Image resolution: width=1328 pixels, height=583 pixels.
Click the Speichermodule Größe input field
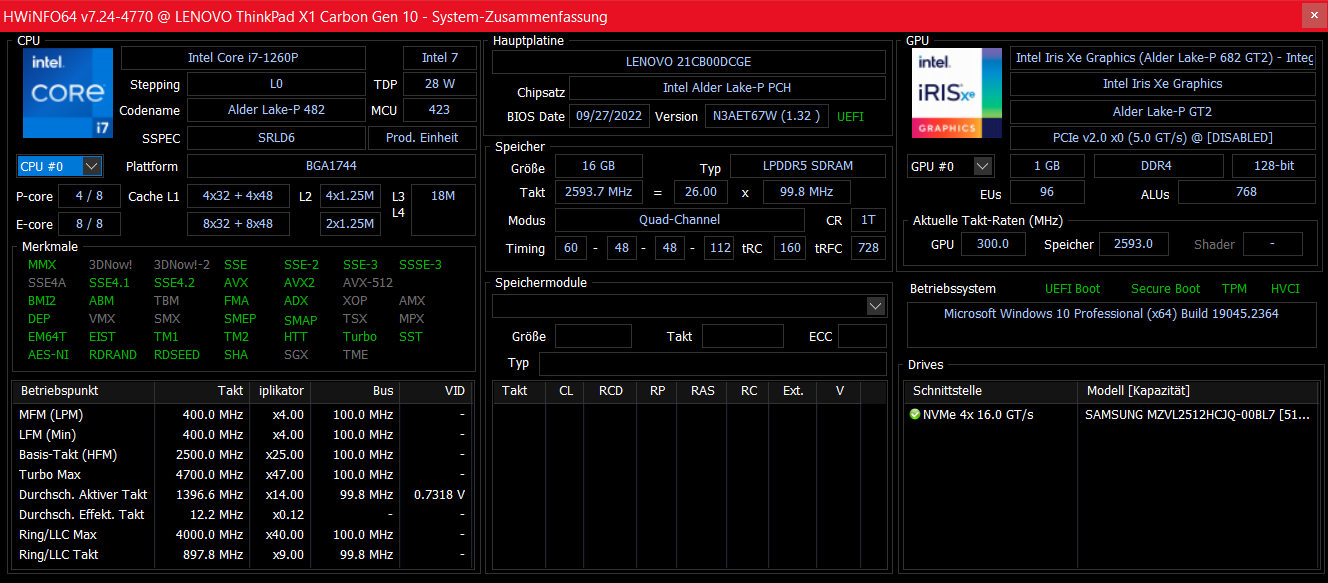point(593,336)
